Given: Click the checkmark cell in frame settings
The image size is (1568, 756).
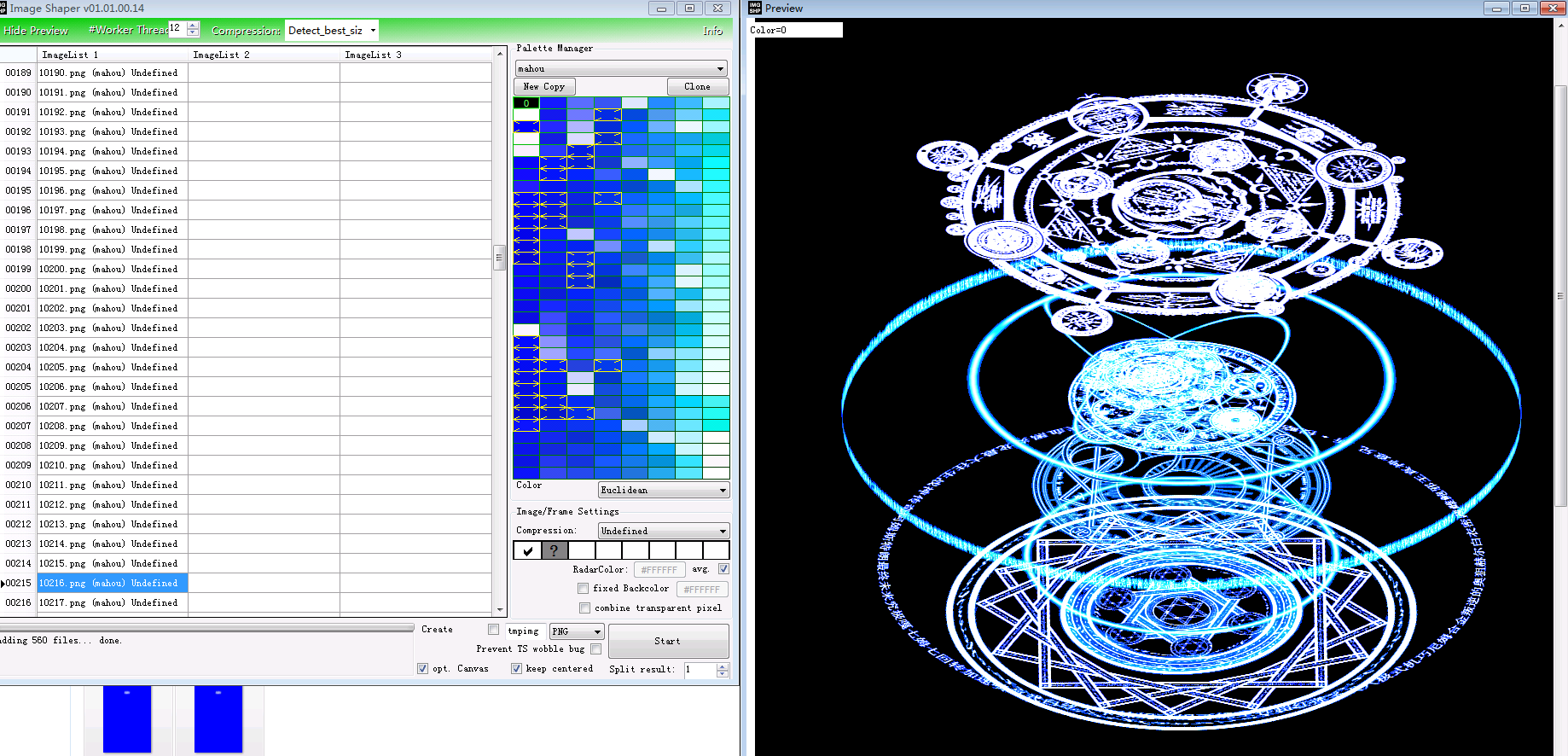Looking at the screenshot, I should click(x=528, y=550).
